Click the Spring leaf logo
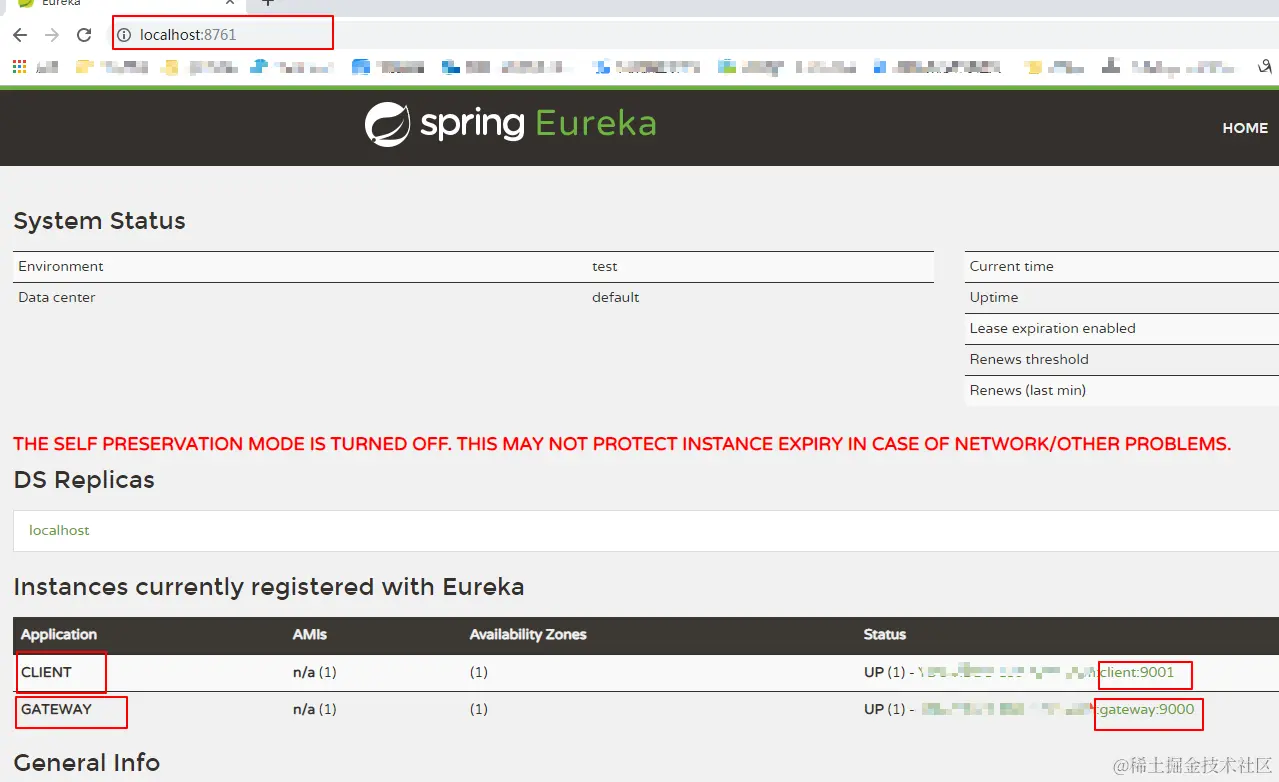The image size is (1279, 782). [x=387, y=124]
